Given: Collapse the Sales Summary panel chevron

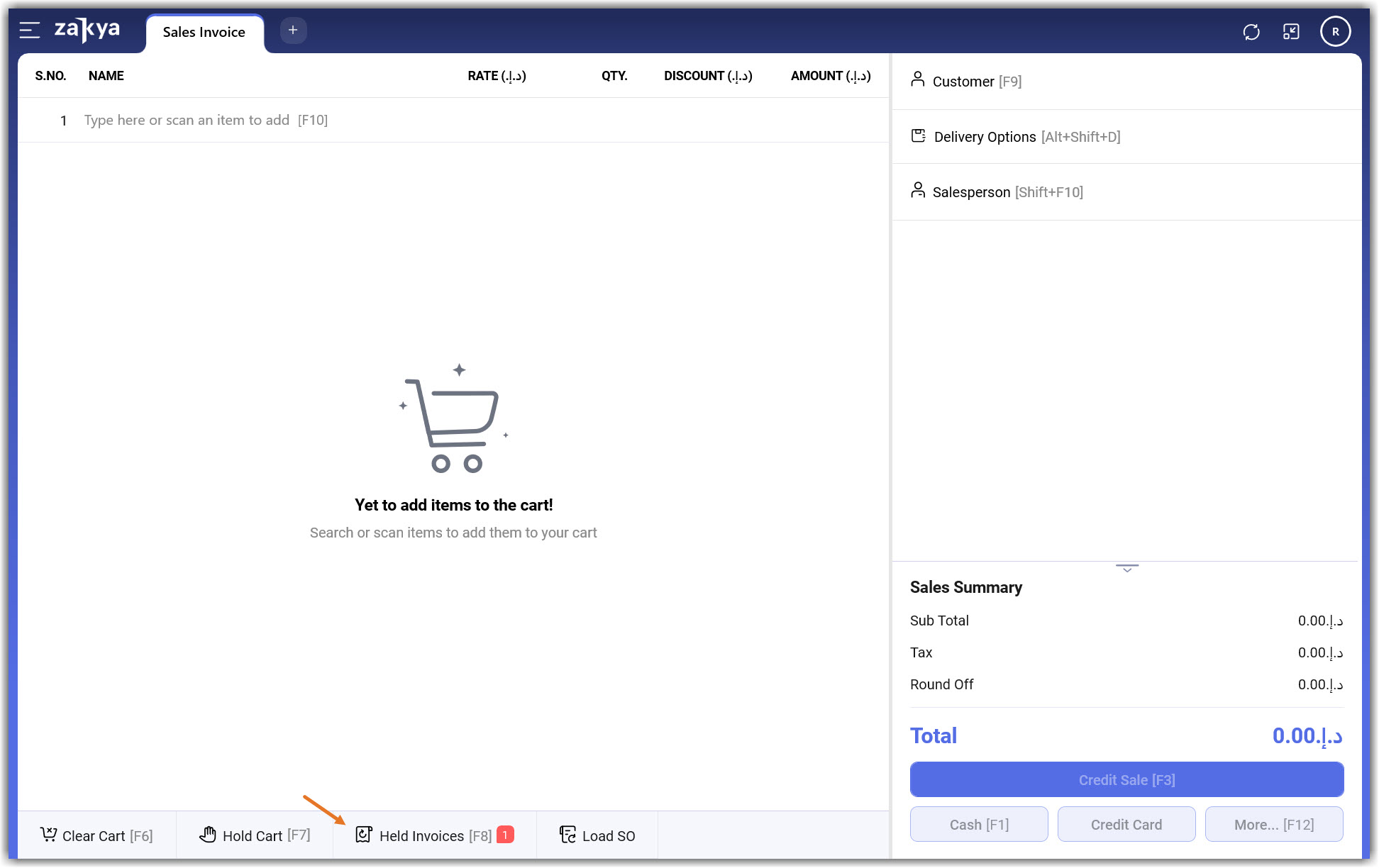Looking at the screenshot, I should [1126, 569].
